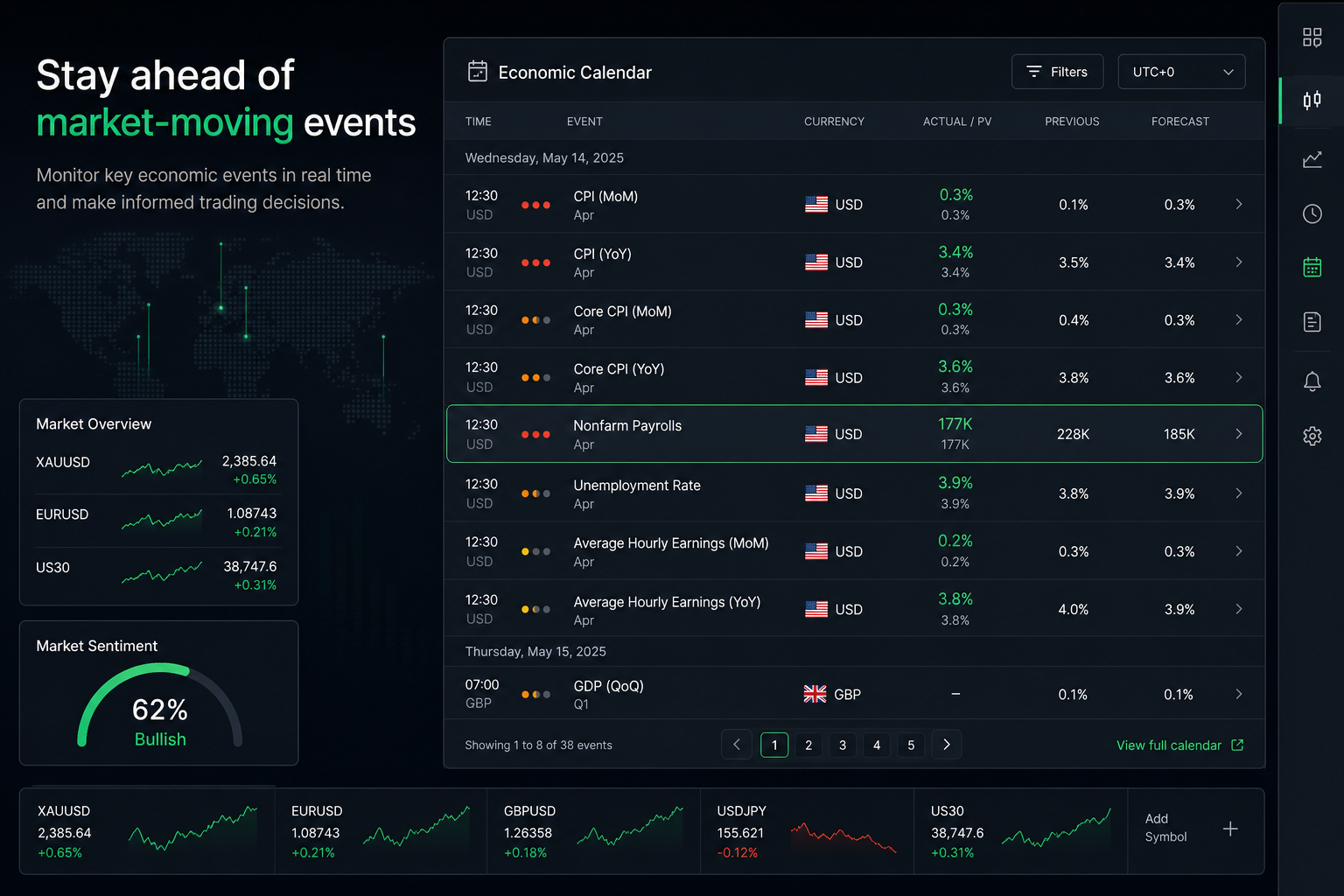Open the document news sidebar icon
This screenshot has height=896, width=1344.
coord(1312,322)
